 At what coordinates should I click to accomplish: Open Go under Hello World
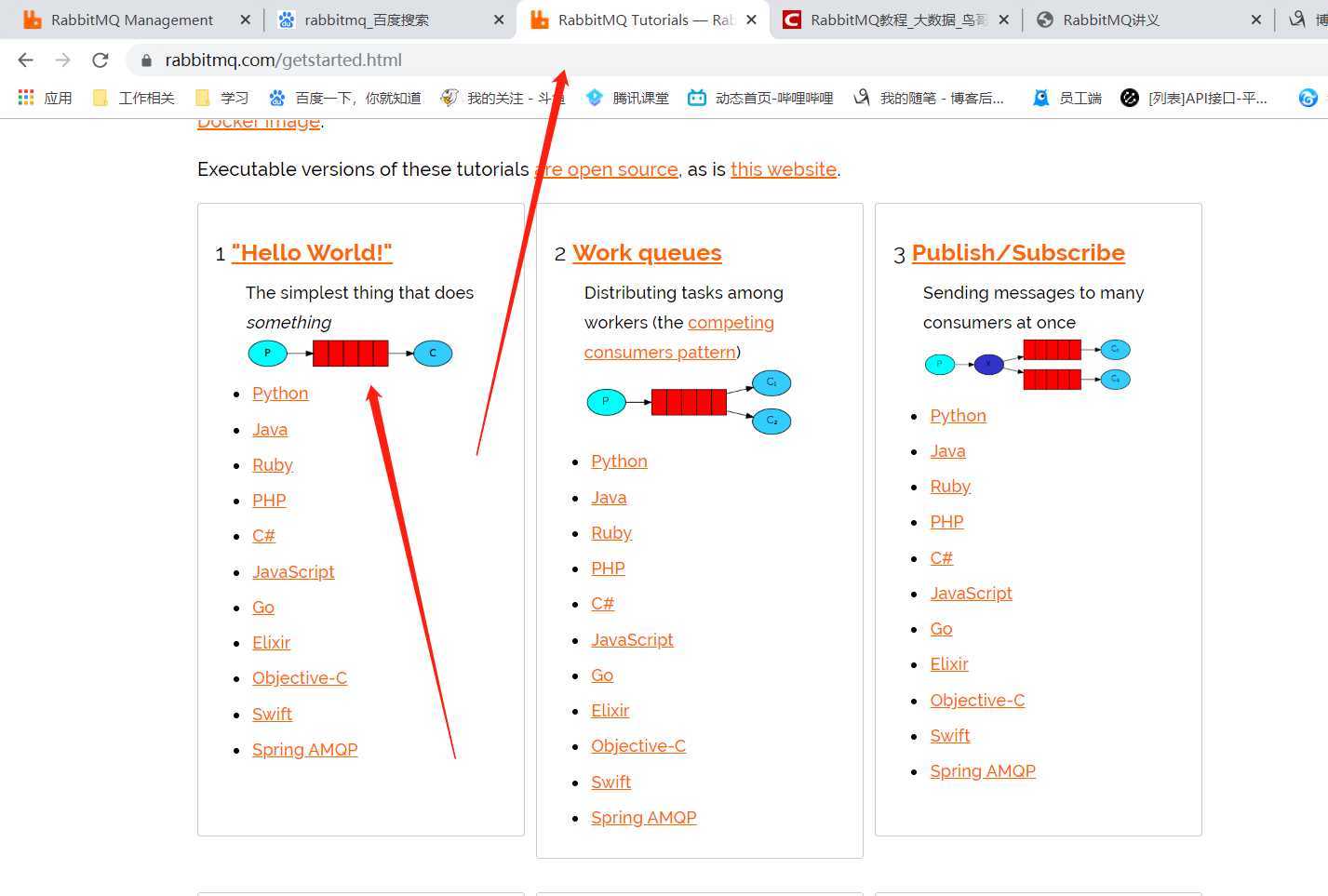pyautogui.click(x=263, y=608)
